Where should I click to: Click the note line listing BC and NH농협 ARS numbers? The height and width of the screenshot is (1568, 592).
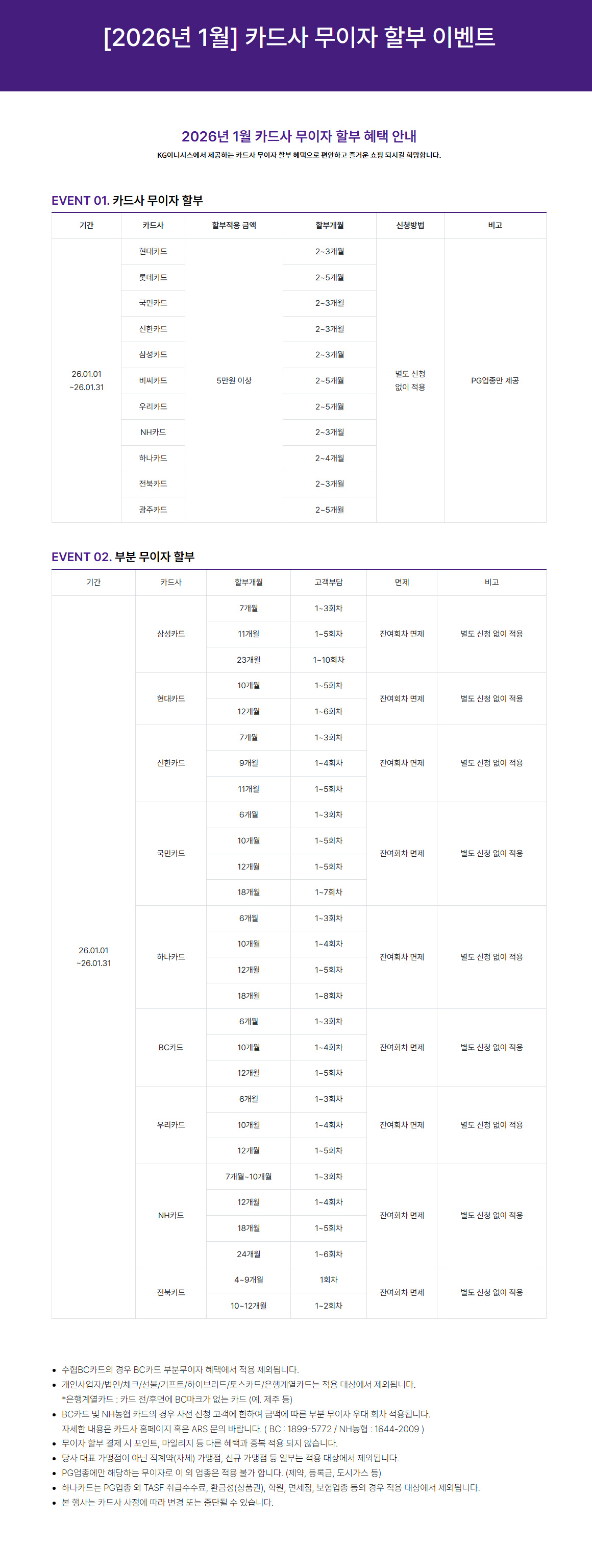[243, 1429]
